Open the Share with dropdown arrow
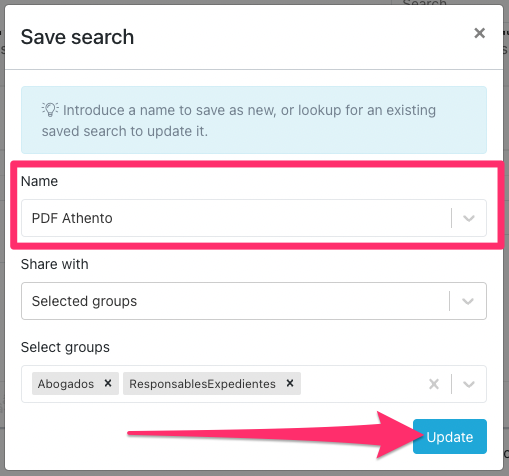 click(468, 301)
